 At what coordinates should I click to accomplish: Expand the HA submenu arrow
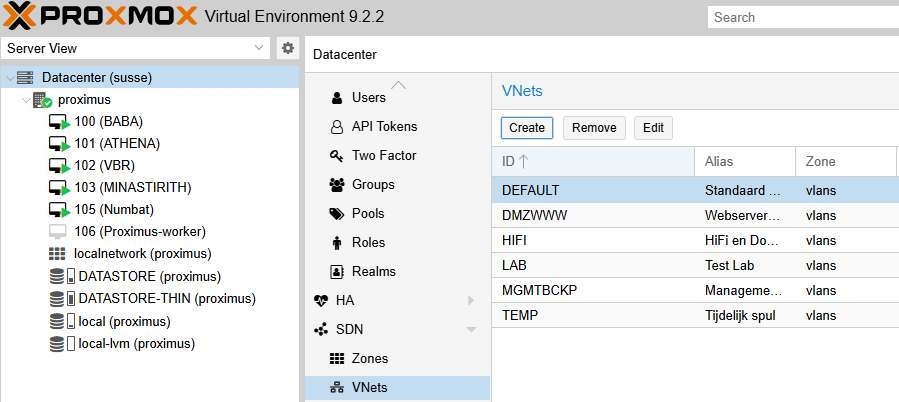coord(471,300)
